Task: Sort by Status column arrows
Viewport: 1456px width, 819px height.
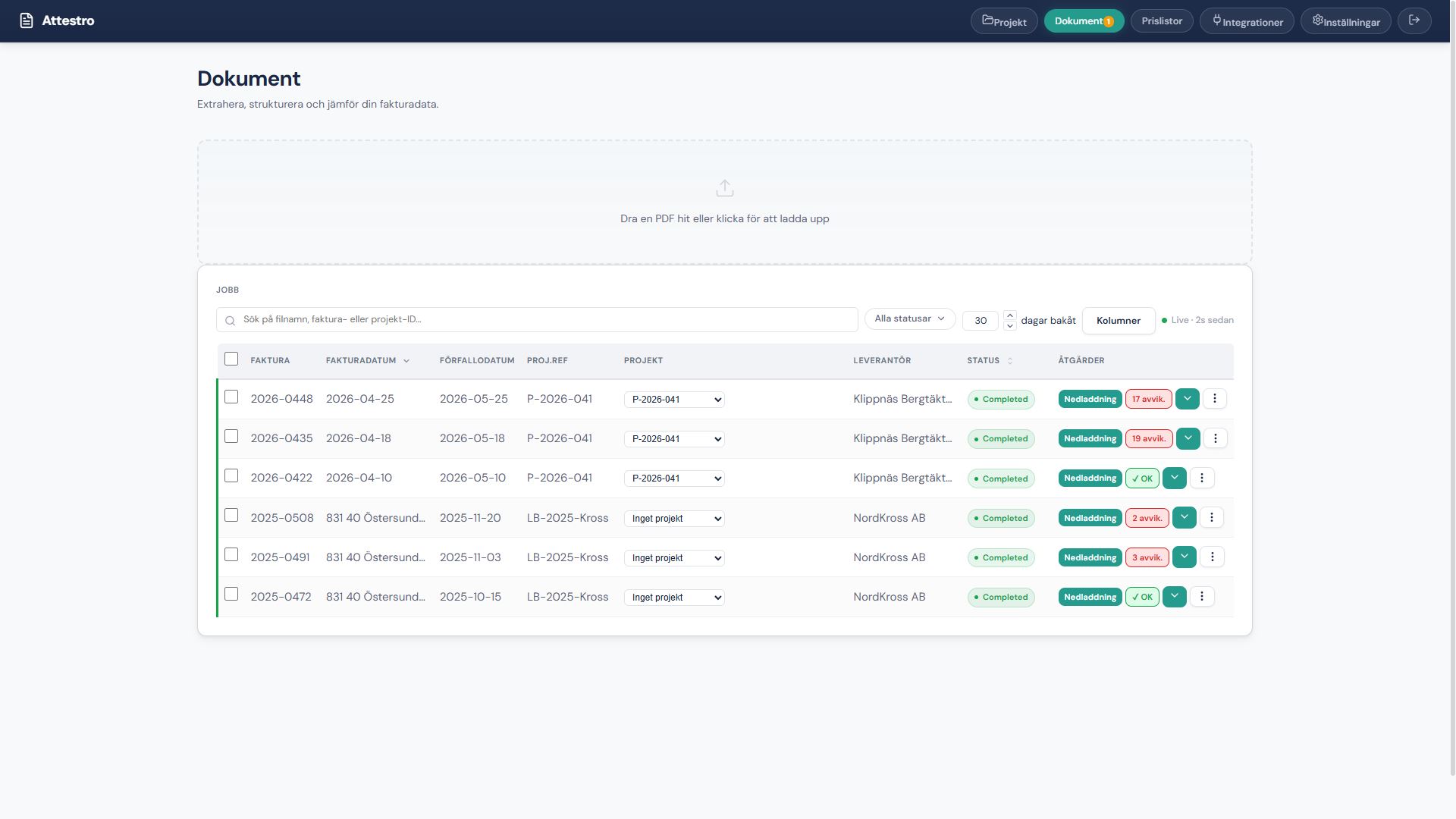Action: tap(1010, 361)
